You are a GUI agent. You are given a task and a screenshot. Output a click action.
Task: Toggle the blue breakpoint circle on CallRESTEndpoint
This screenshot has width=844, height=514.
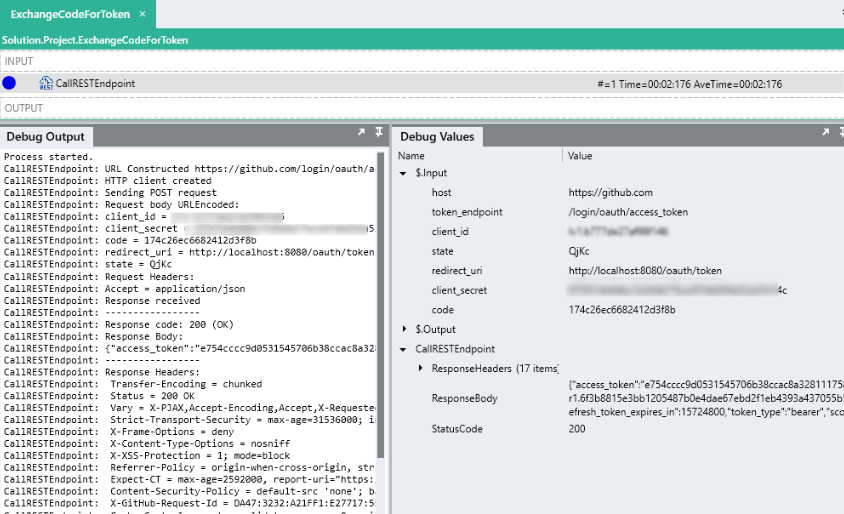[x=10, y=83]
